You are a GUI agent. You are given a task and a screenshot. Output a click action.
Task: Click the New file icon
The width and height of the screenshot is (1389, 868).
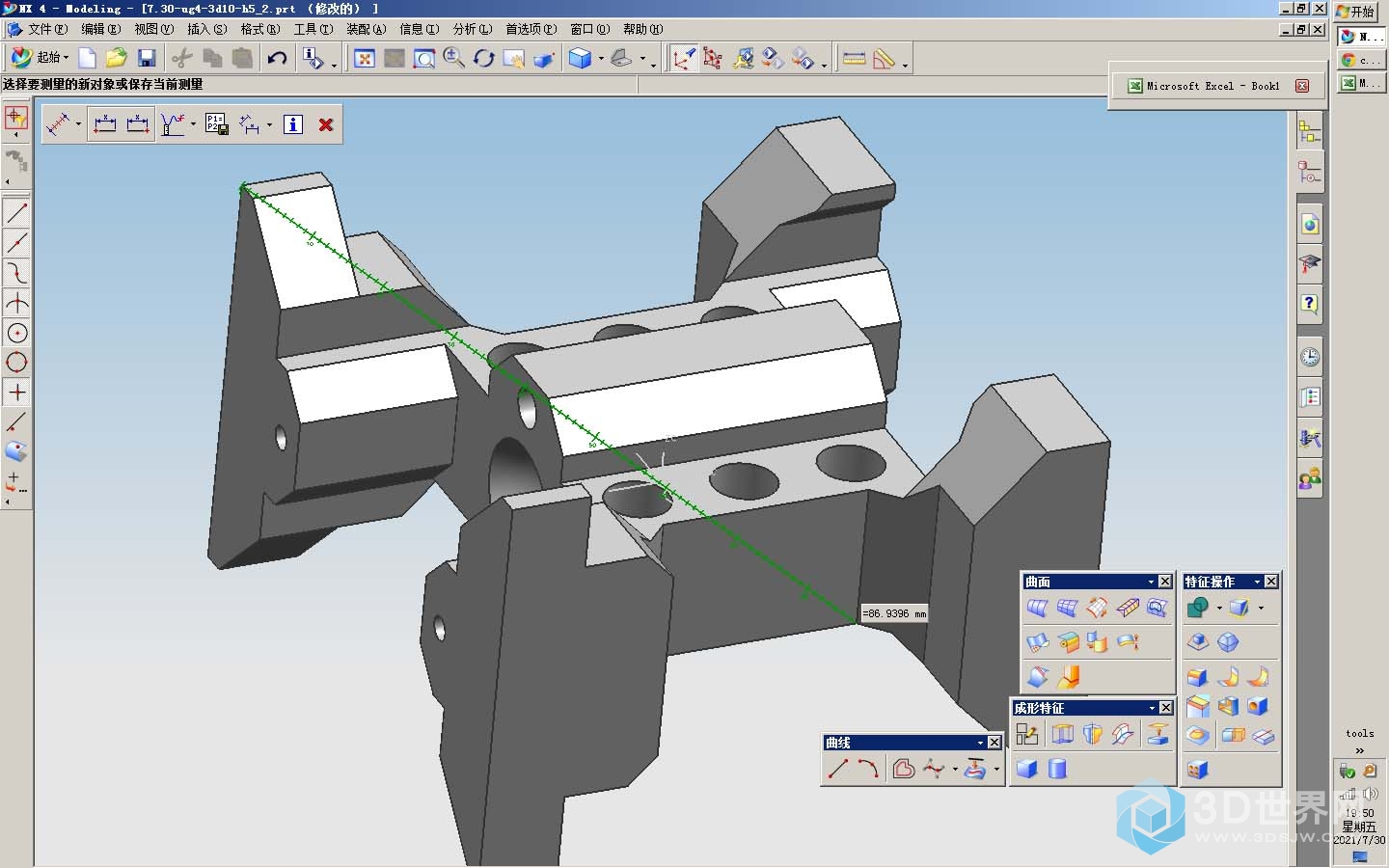pyautogui.click(x=87, y=58)
